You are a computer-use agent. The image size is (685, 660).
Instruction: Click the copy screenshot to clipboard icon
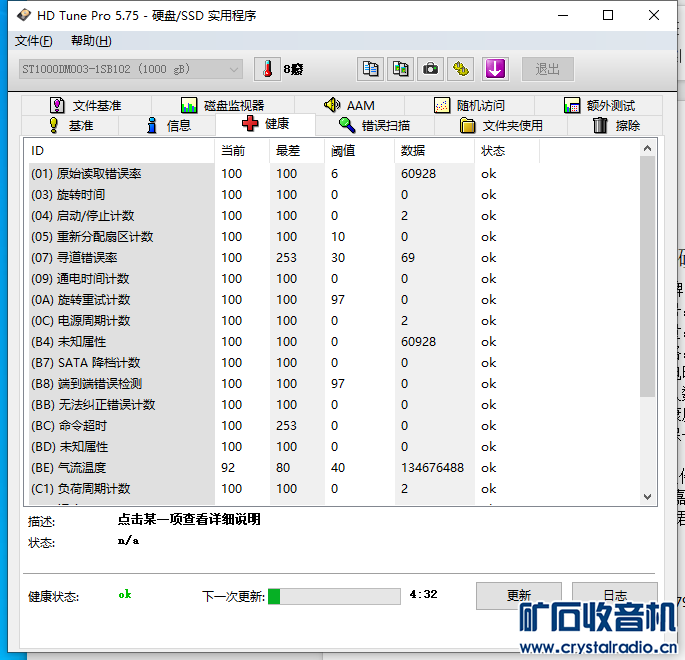(x=401, y=69)
